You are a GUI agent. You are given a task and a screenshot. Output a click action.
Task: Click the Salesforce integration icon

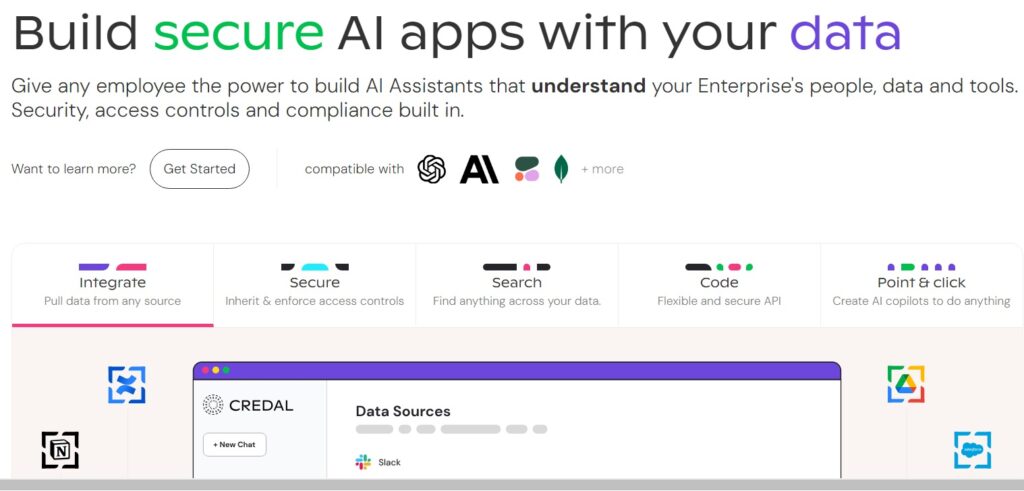point(972,450)
